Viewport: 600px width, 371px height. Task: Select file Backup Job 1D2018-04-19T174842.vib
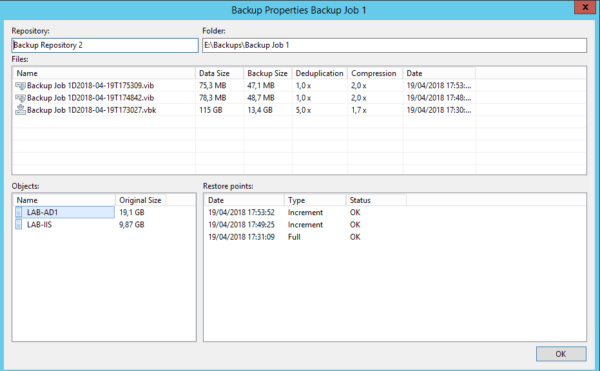click(90, 98)
